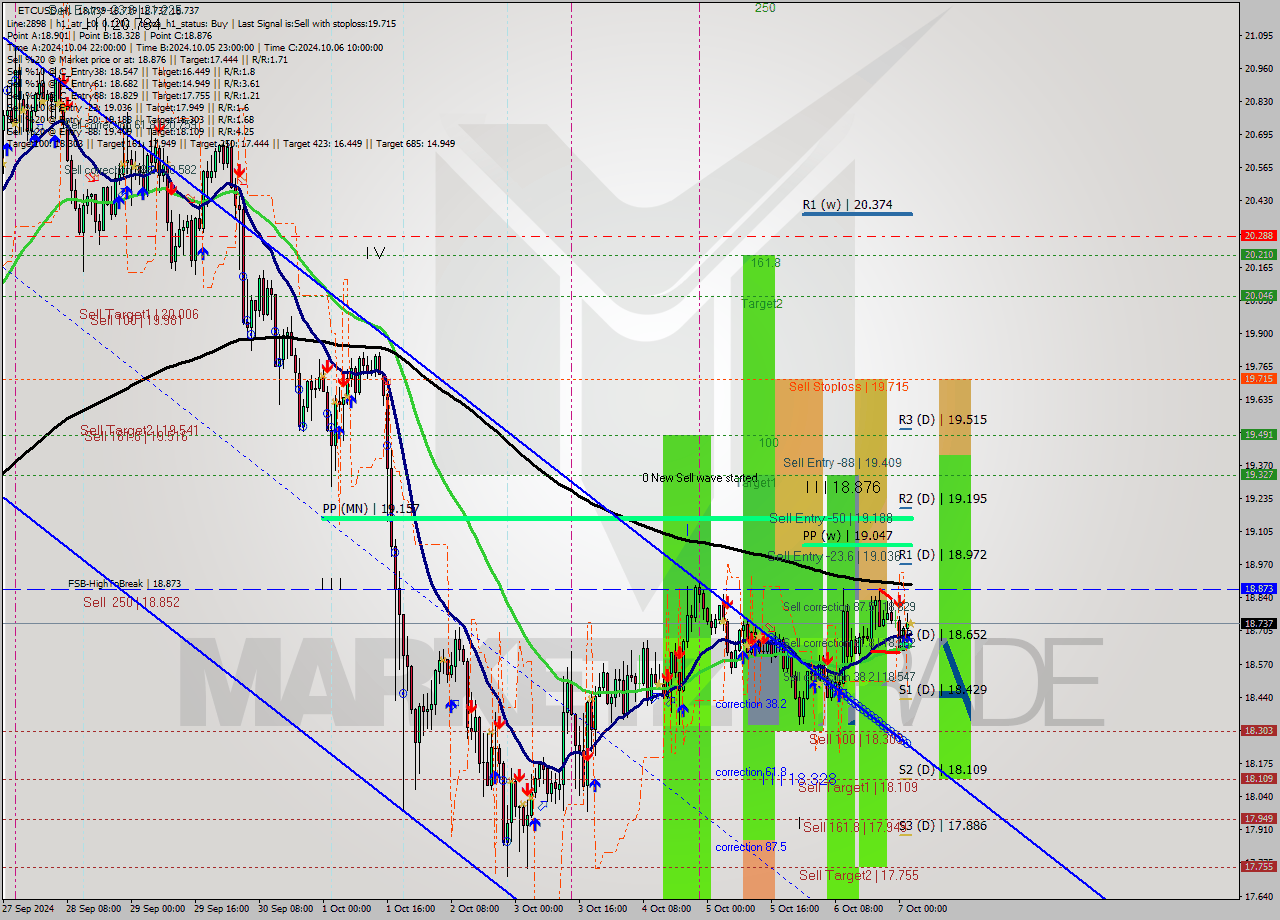Select the 'Sell Stoploss | 19.715' label
The image size is (1280, 920).
(848, 386)
